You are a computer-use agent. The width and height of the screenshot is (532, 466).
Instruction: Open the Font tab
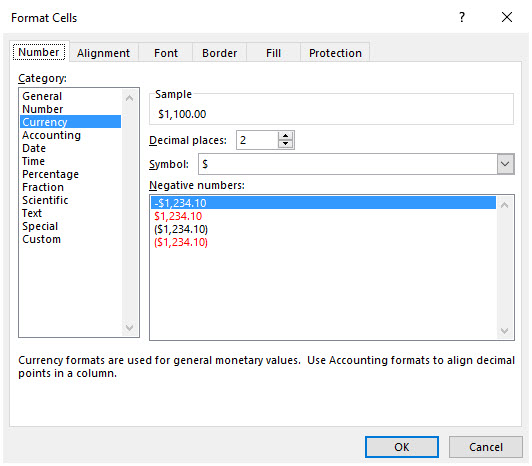click(x=166, y=53)
